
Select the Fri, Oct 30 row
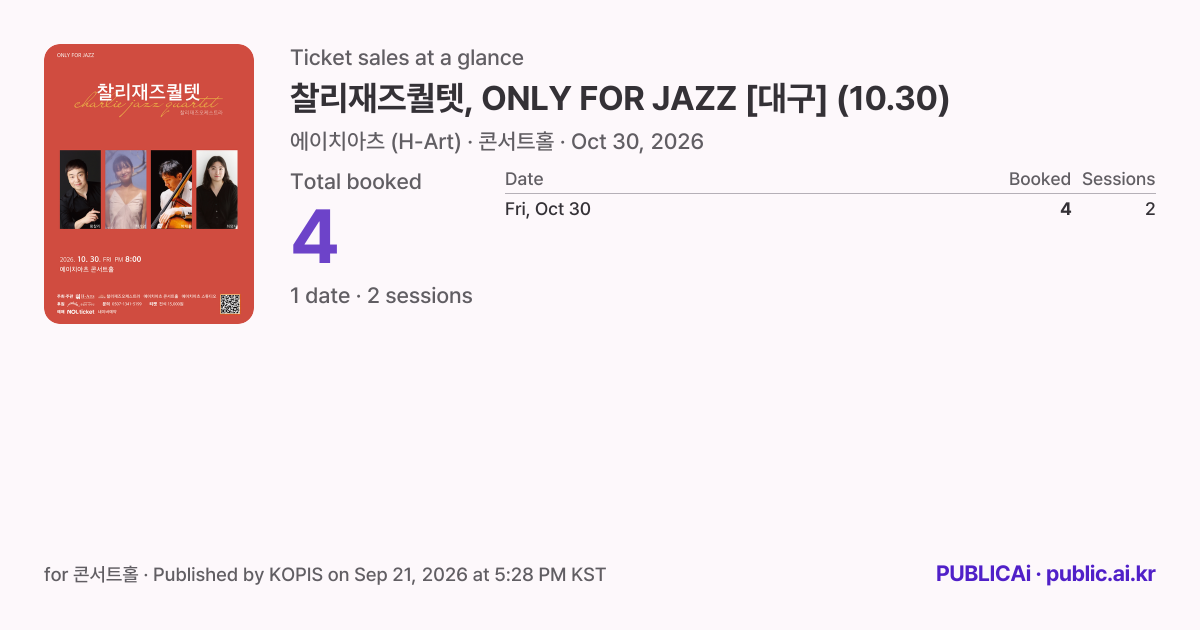[x=830, y=209]
